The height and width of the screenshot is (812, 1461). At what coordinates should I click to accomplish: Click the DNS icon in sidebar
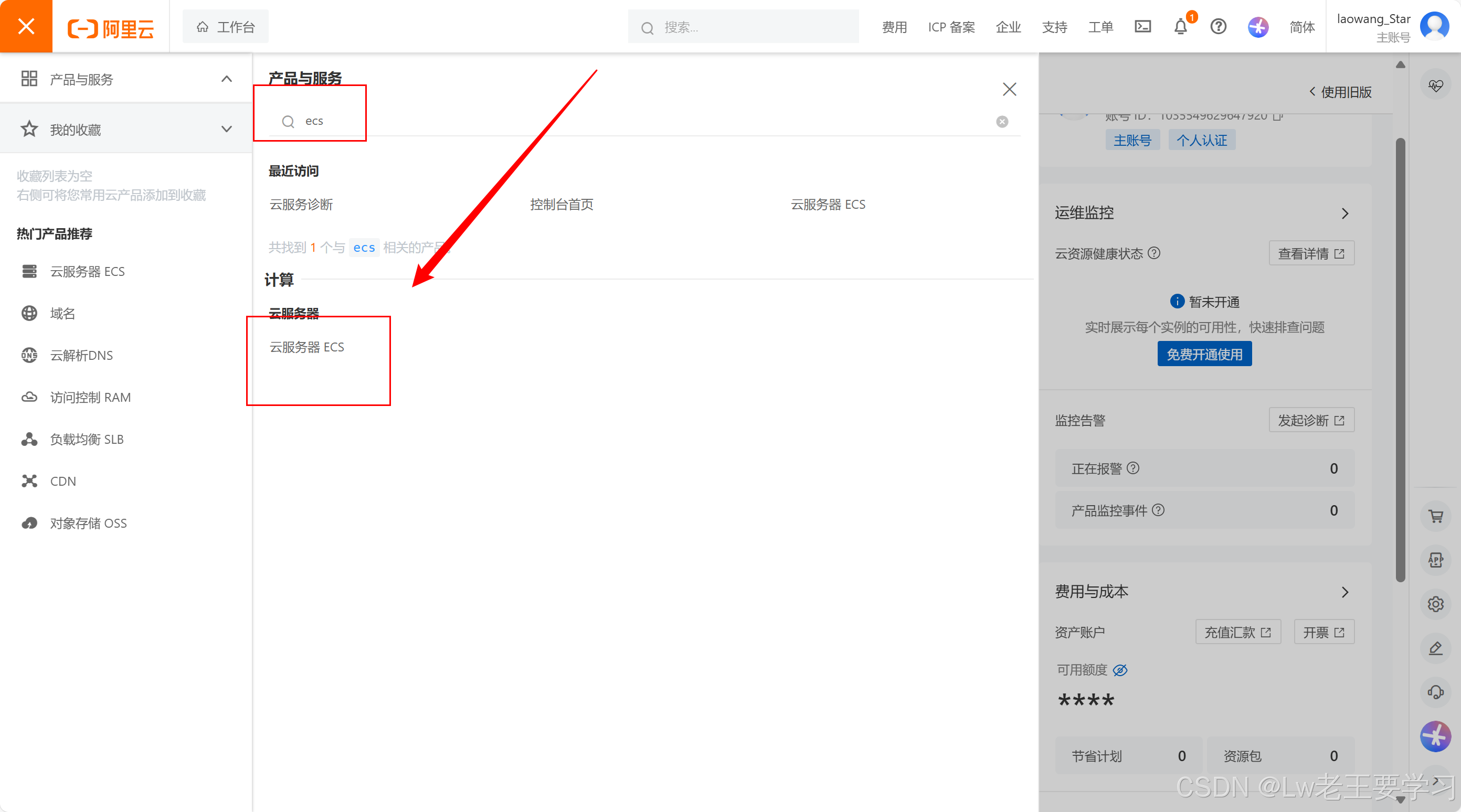click(29, 356)
